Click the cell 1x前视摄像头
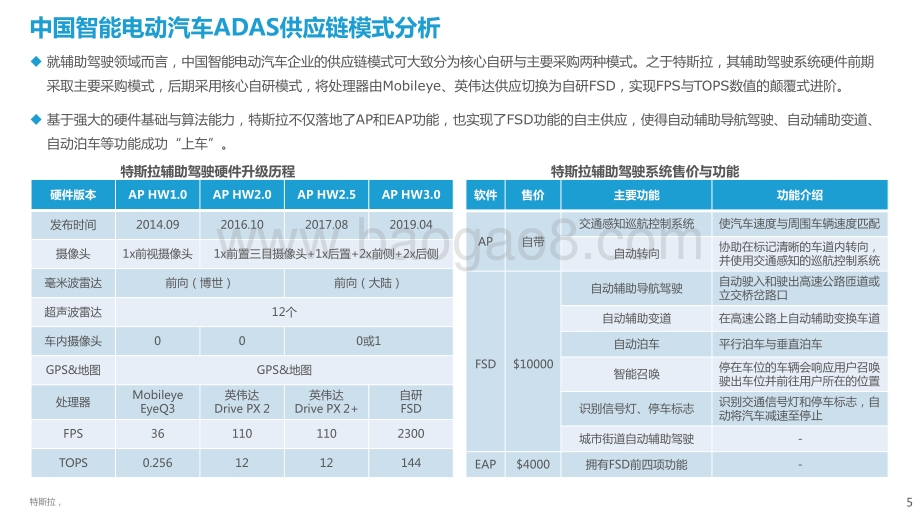 coord(158,254)
